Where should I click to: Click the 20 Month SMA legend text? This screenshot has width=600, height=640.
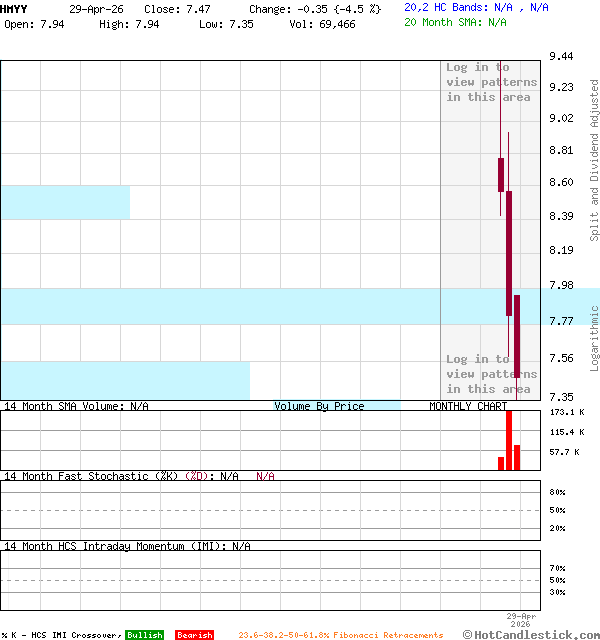pyautogui.click(x=455, y=21)
